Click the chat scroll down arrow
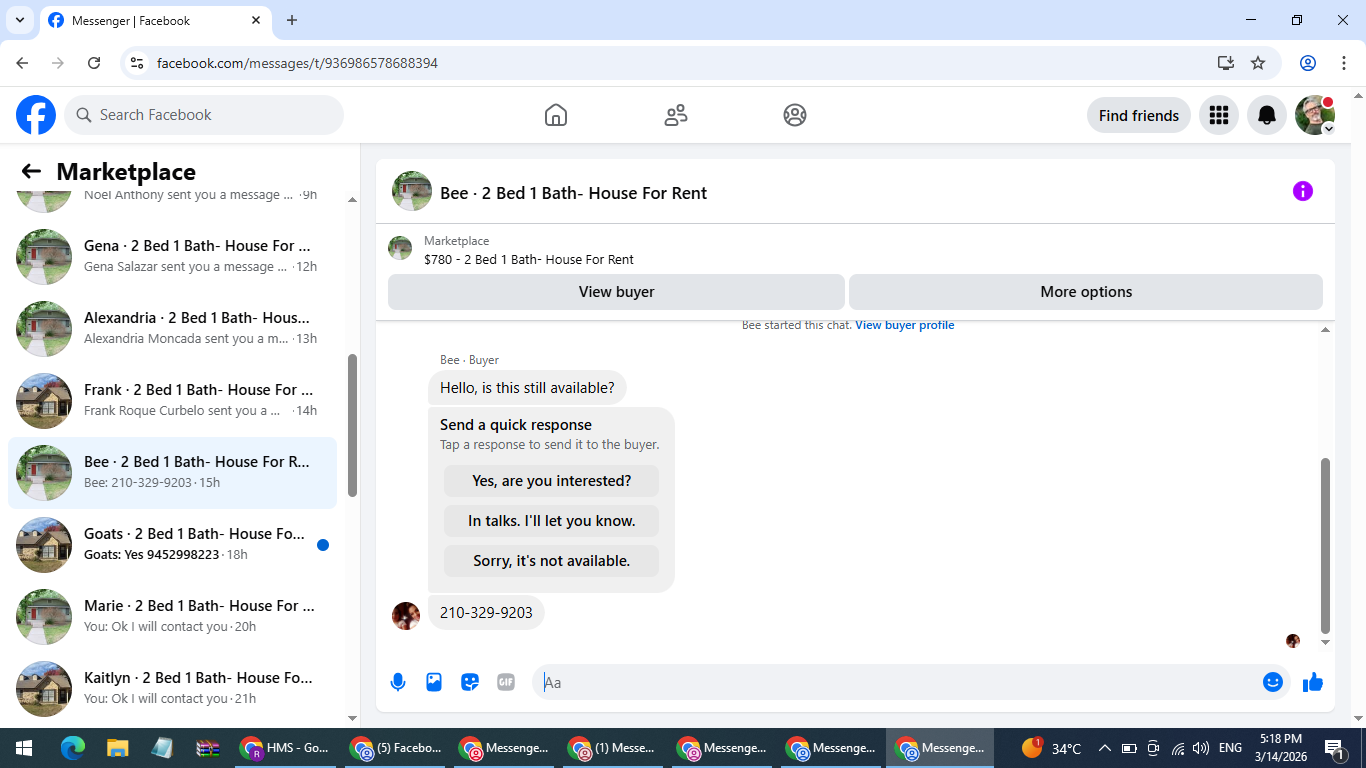Viewport: 1366px width, 768px height. tap(1326, 643)
